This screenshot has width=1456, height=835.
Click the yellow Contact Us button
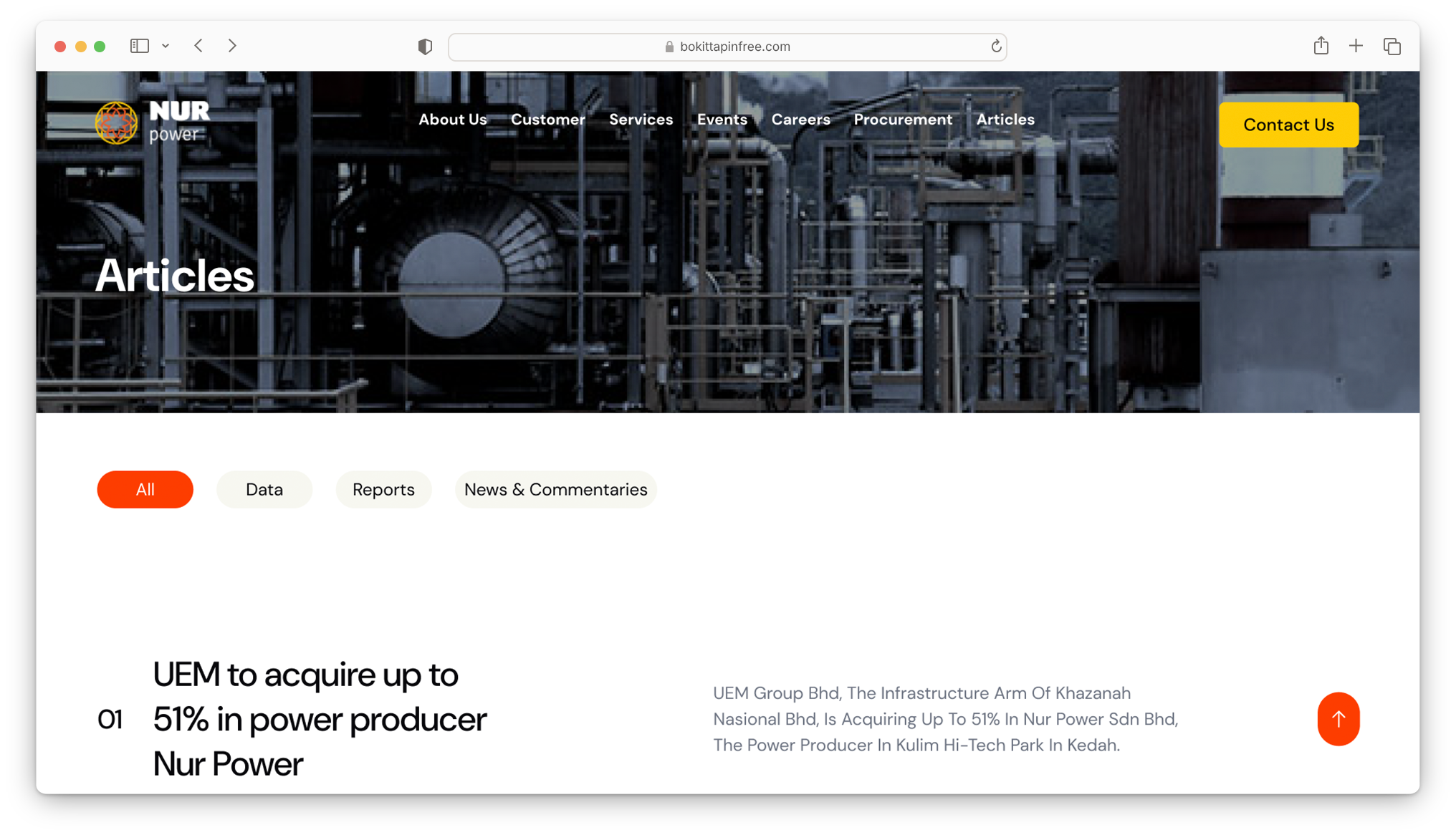(x=1288, y=125)
